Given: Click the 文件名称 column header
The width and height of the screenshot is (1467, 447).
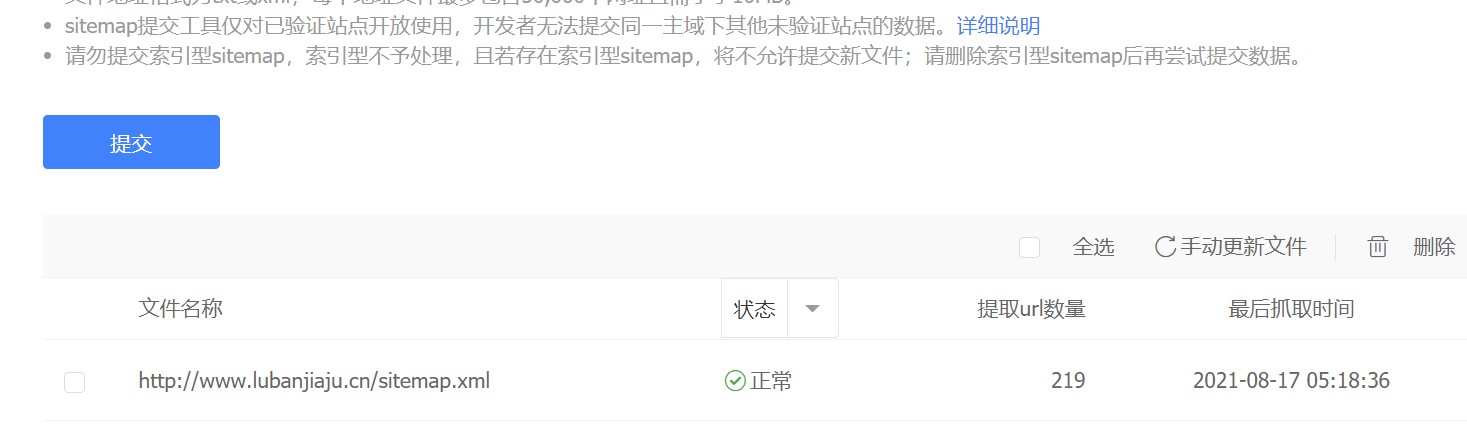Looking at the screenshot, I should 180,308.
